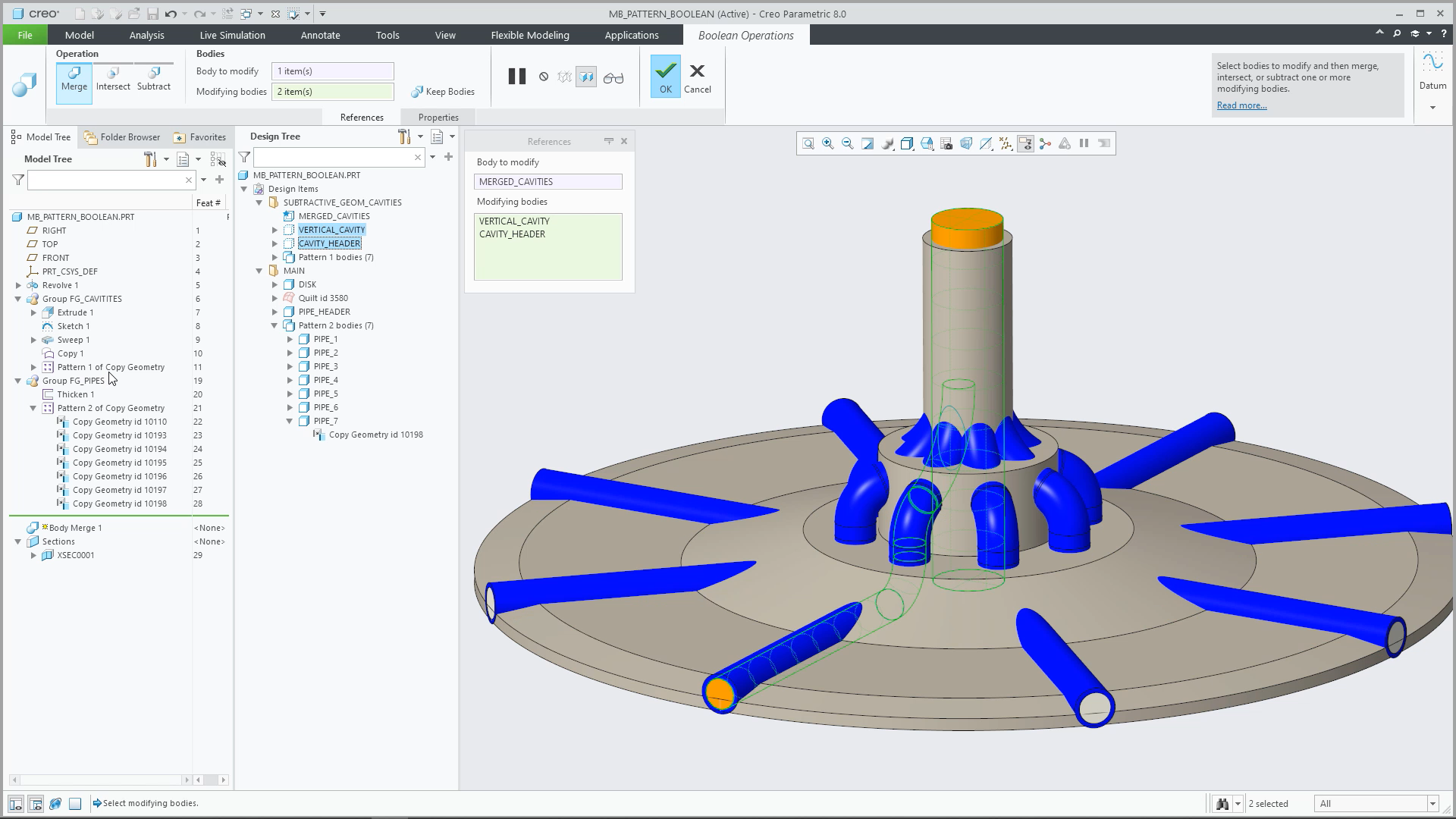1456x819 pixels.
Task: Click the Undo arrow in quick access toolbar
Action: point(171,14)
